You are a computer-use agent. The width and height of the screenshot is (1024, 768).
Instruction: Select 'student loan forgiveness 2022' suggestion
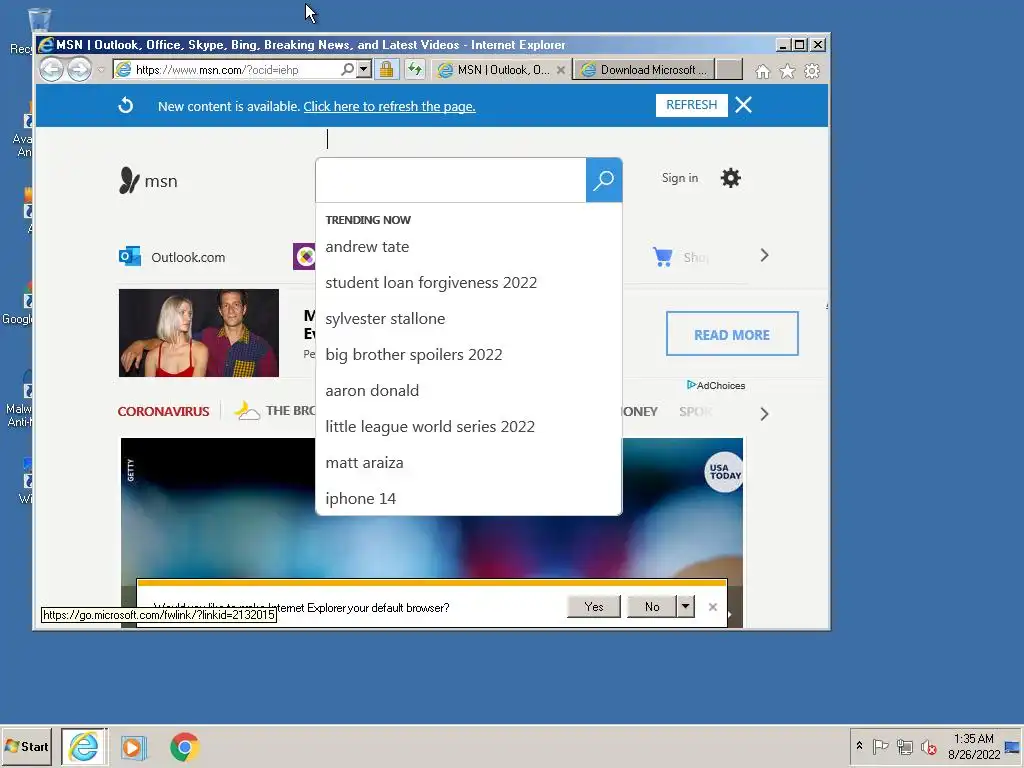[431, 283]
